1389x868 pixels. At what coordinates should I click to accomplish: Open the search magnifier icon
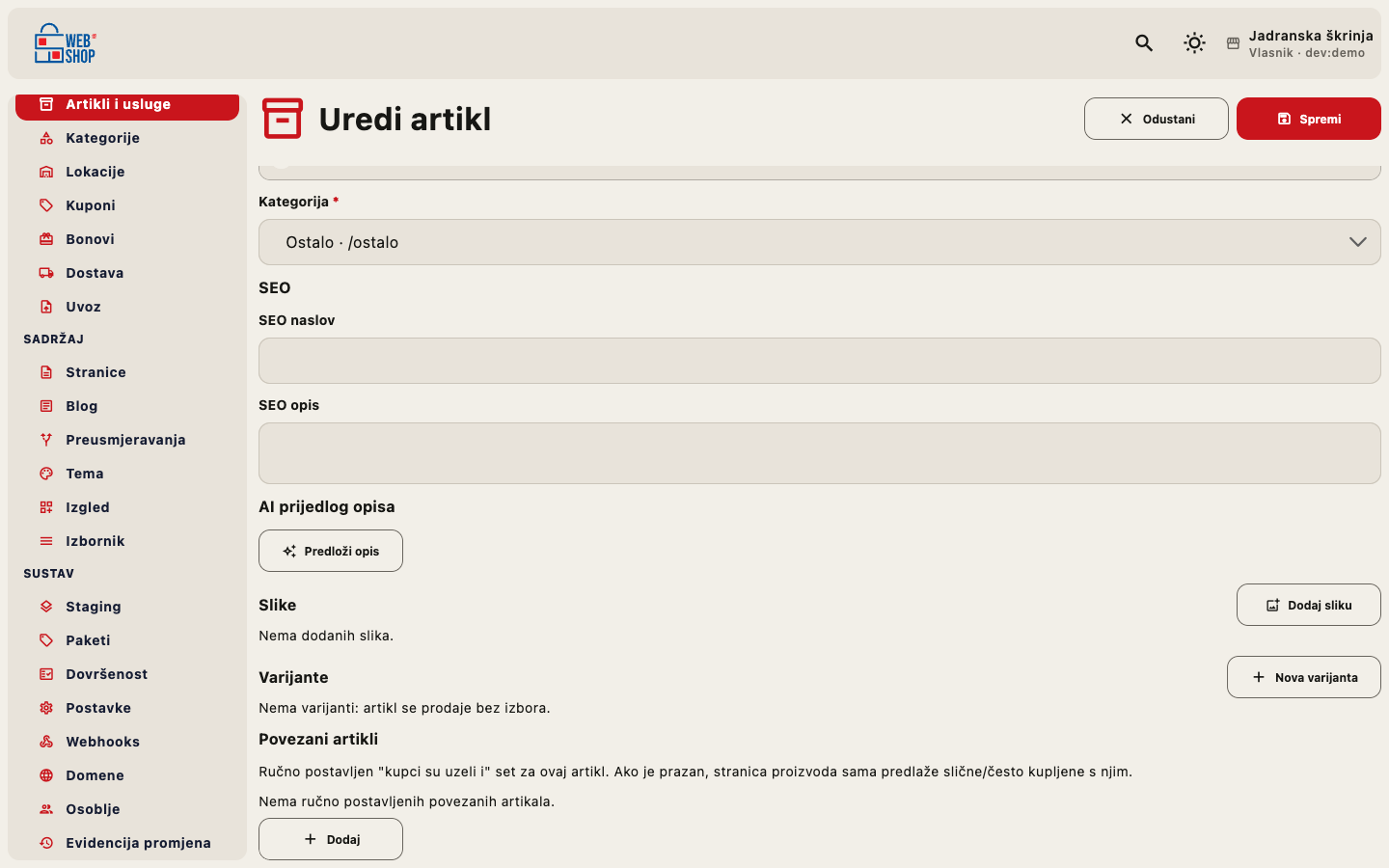pyautogui.click(x=1144, y=42)
